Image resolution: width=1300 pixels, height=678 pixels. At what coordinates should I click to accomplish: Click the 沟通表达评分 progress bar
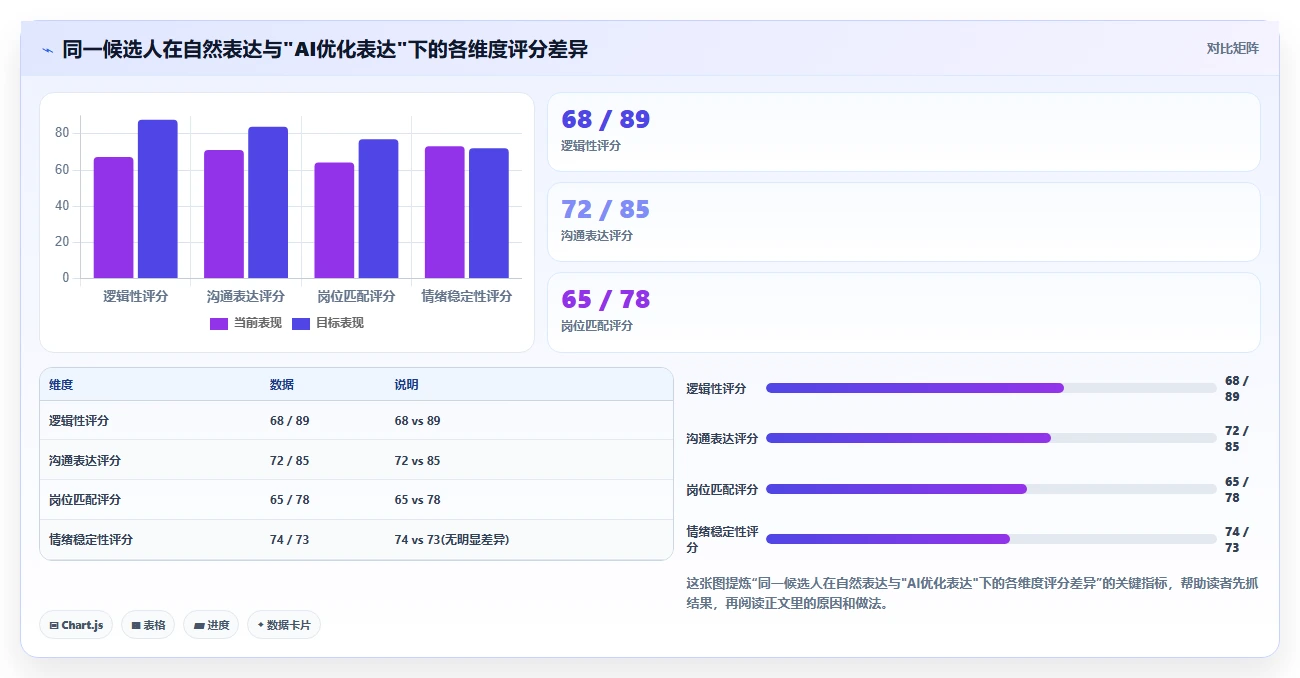coord(991,438)
